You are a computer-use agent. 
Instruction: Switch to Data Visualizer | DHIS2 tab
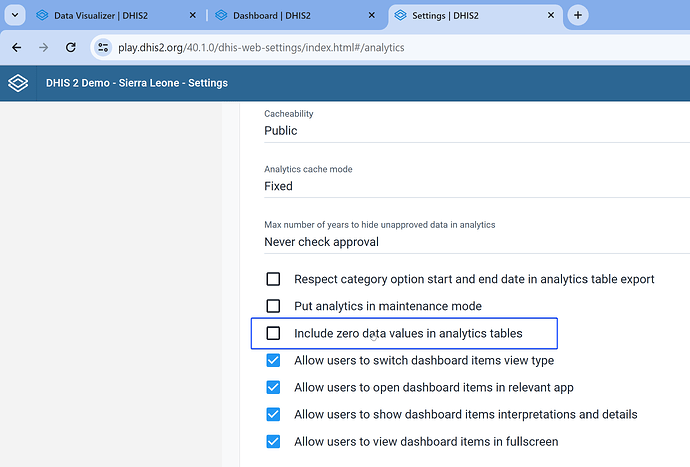point(116,15)
